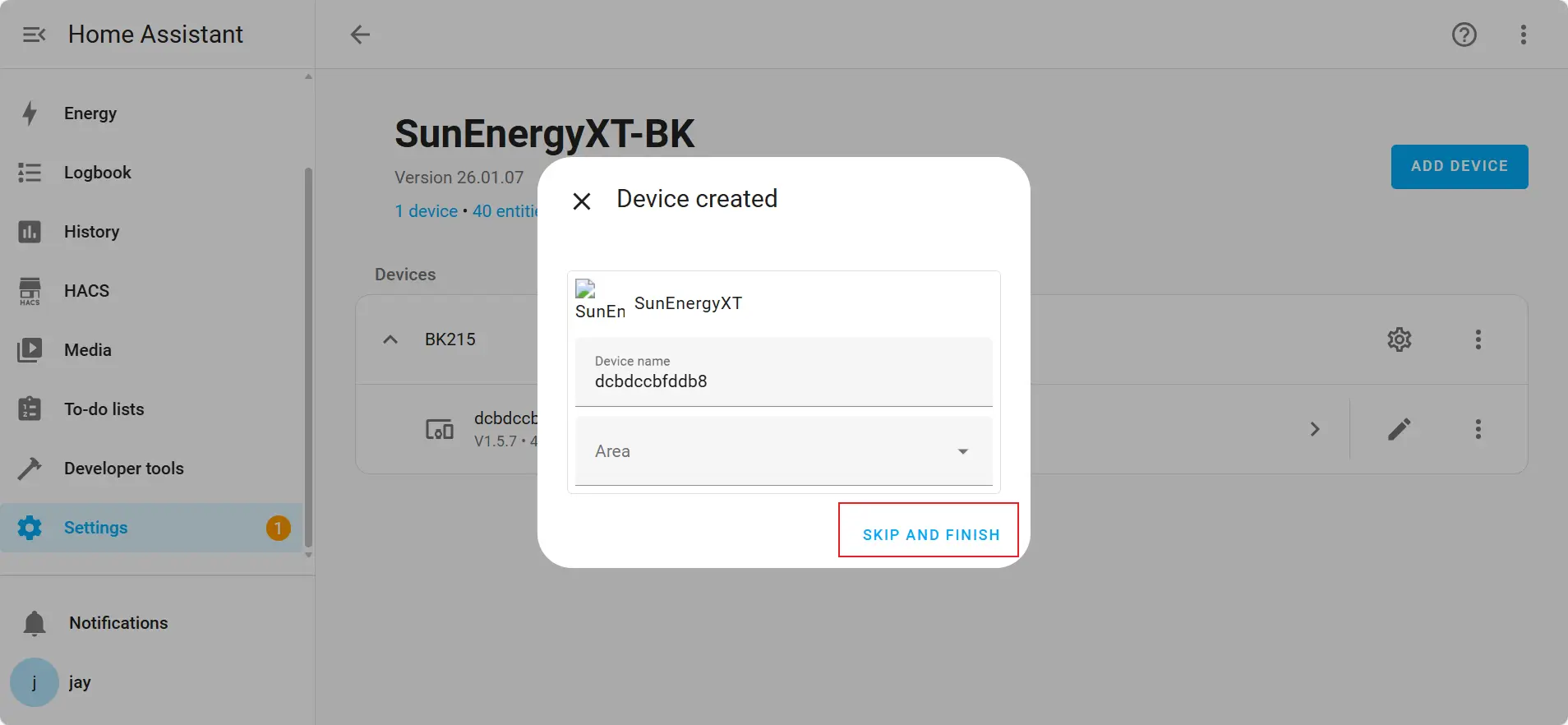Screen dimensions: 1568x725
Task: Open the device row three-dot menu
Action: pos(1478,429)
